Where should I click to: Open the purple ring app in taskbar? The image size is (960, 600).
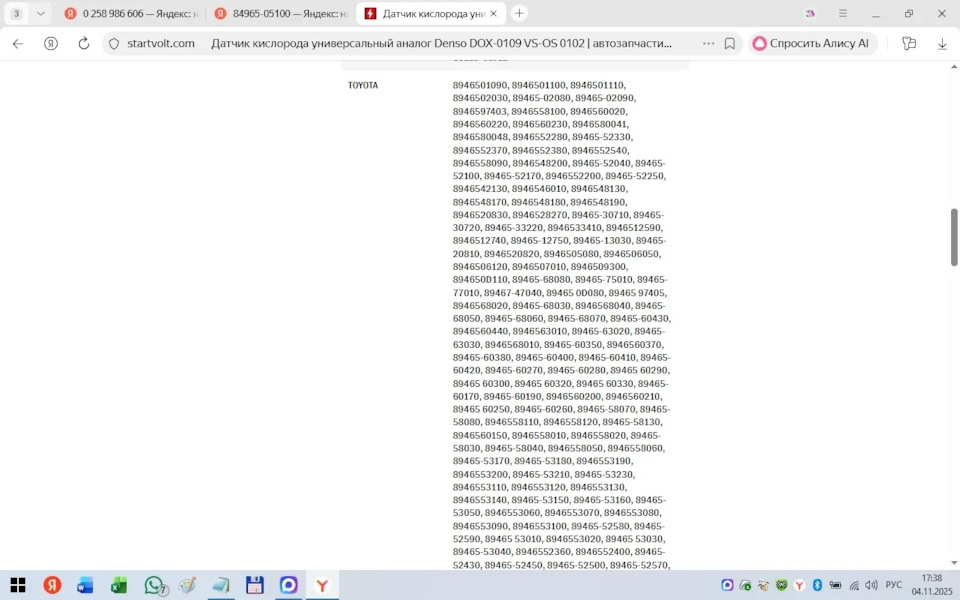pyautogui.click(x=288, y=585)
